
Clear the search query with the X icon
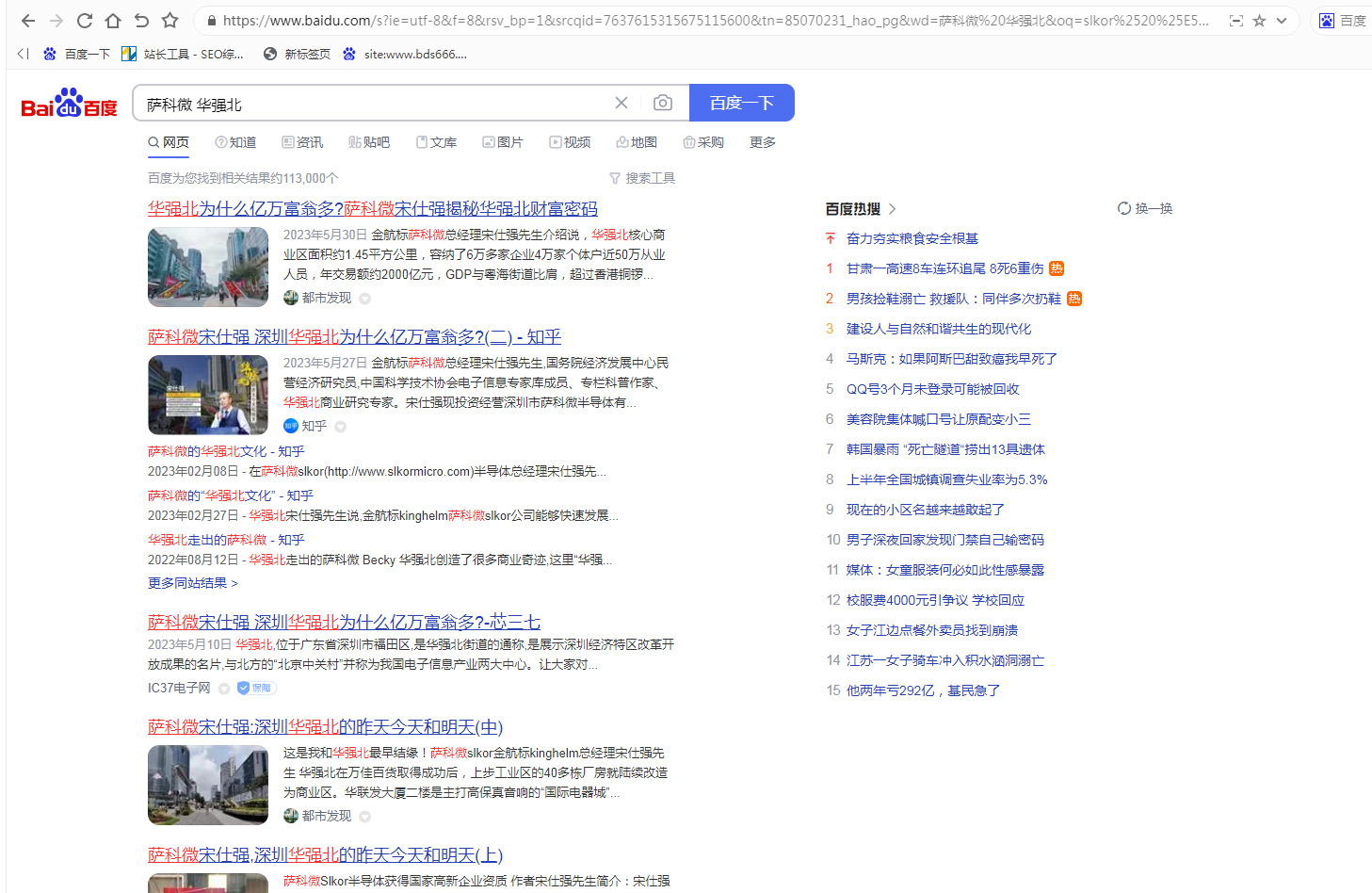click(x=621, y=103)
